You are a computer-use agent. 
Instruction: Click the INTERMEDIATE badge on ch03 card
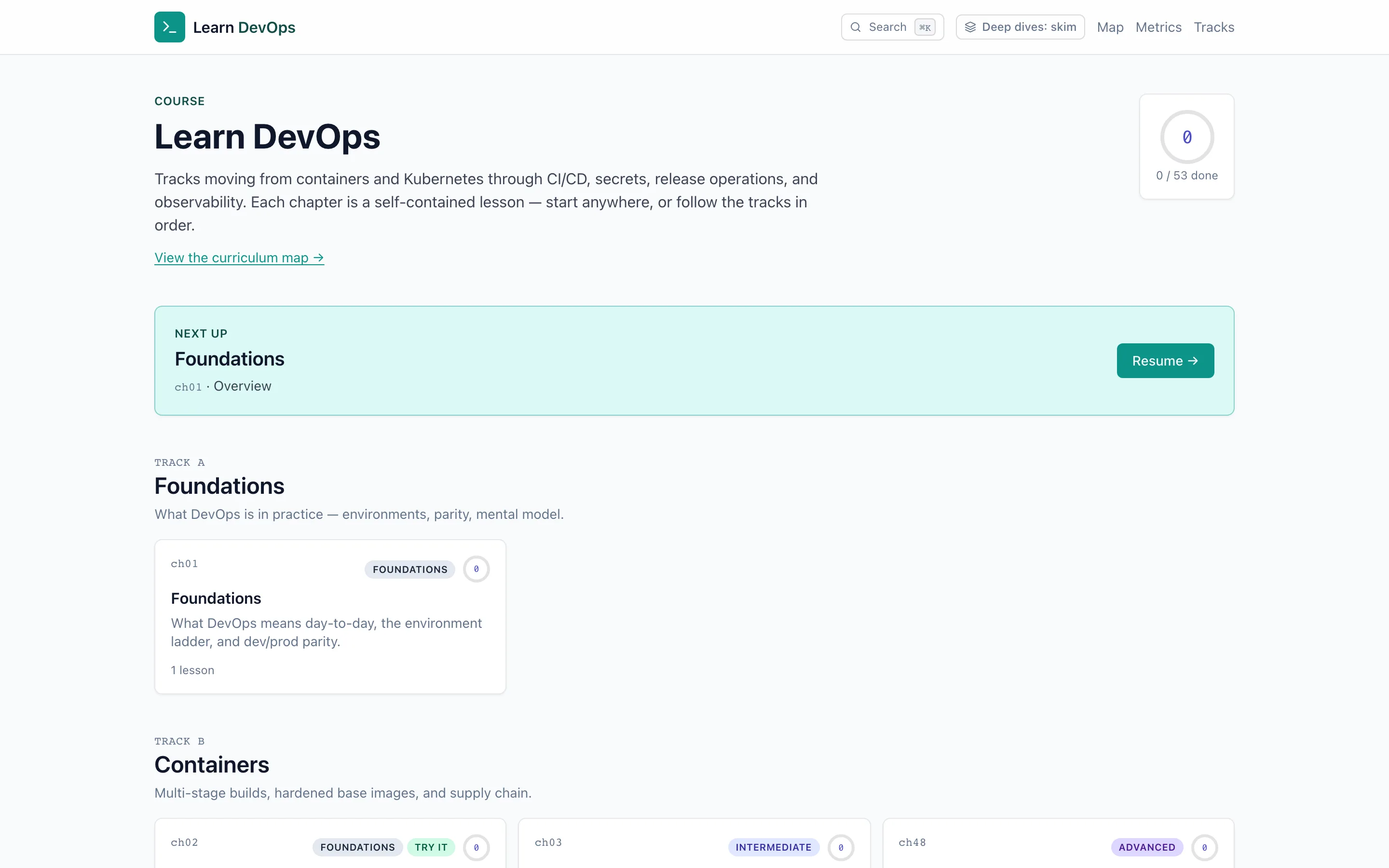point(773,847)
